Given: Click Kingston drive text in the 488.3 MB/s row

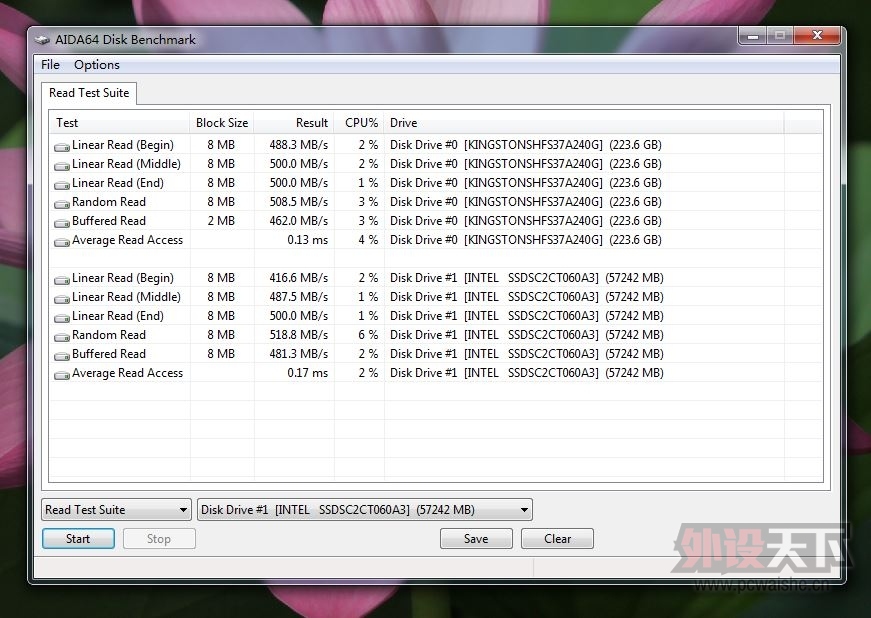Looking at the screenshot, I should click(525, 145).
